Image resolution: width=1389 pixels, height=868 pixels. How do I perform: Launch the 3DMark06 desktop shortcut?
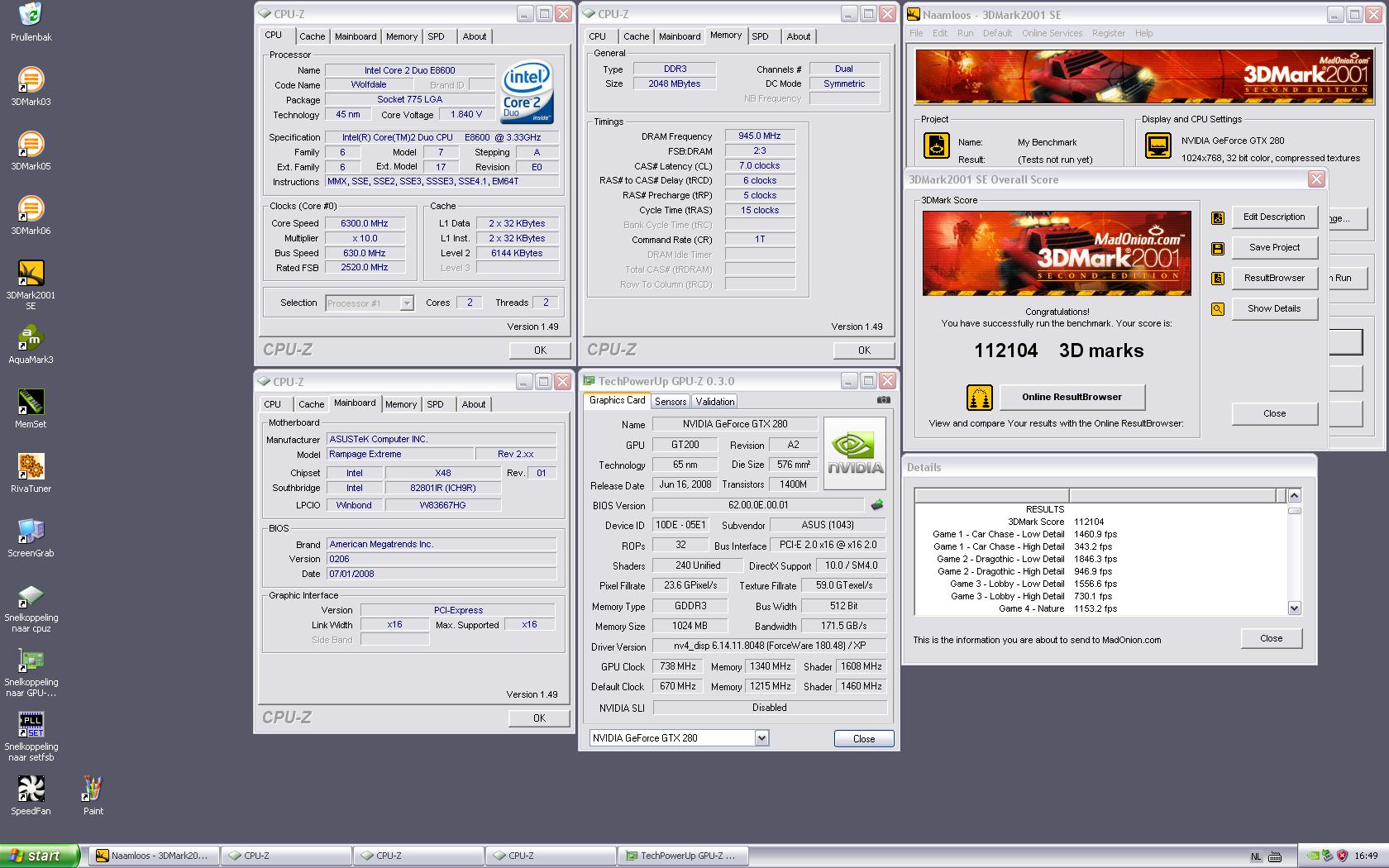tap(31, 208)
